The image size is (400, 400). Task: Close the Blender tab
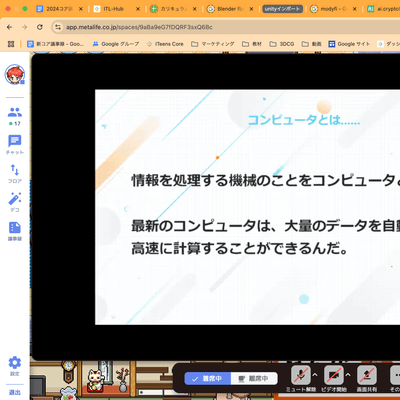(x=251, y=9)
